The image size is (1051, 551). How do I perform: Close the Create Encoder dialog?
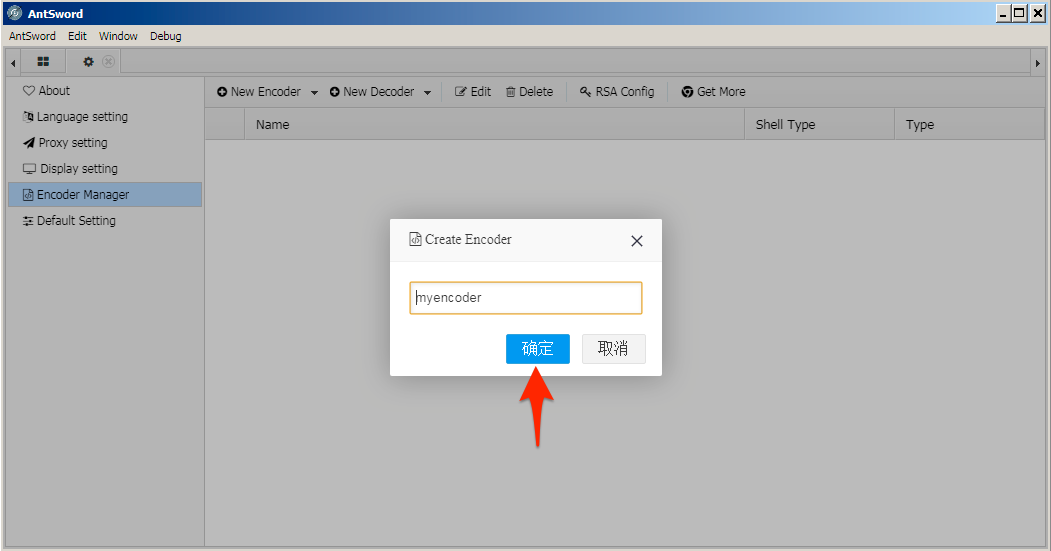click(x=637, y=241)
